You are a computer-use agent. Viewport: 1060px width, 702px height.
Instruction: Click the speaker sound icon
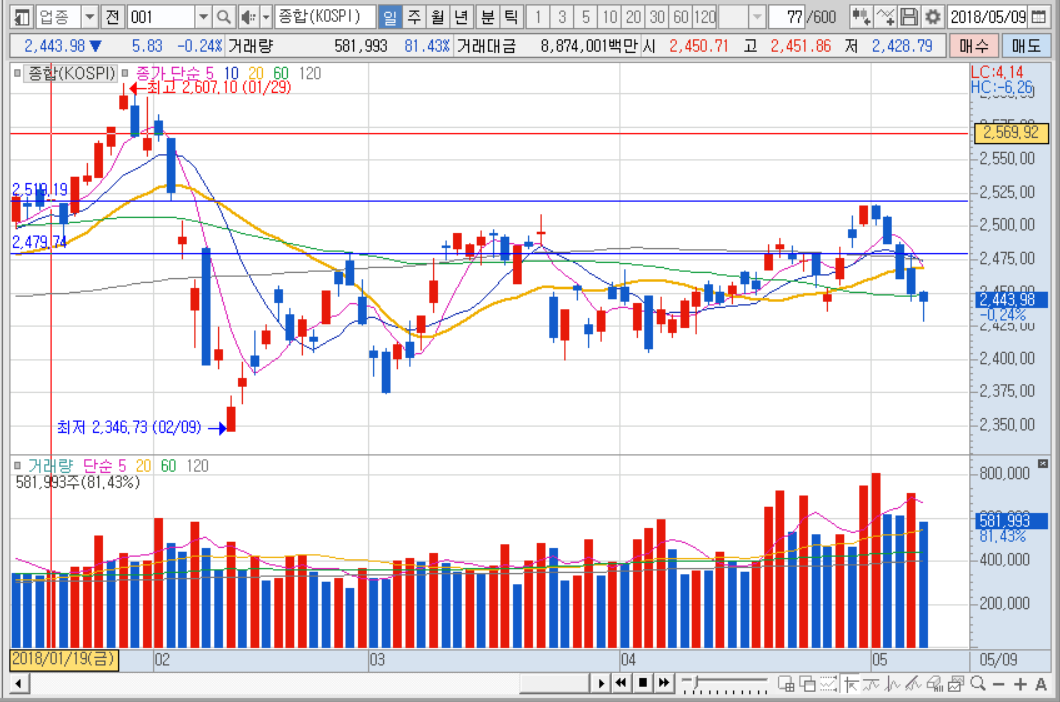(248, 16)
